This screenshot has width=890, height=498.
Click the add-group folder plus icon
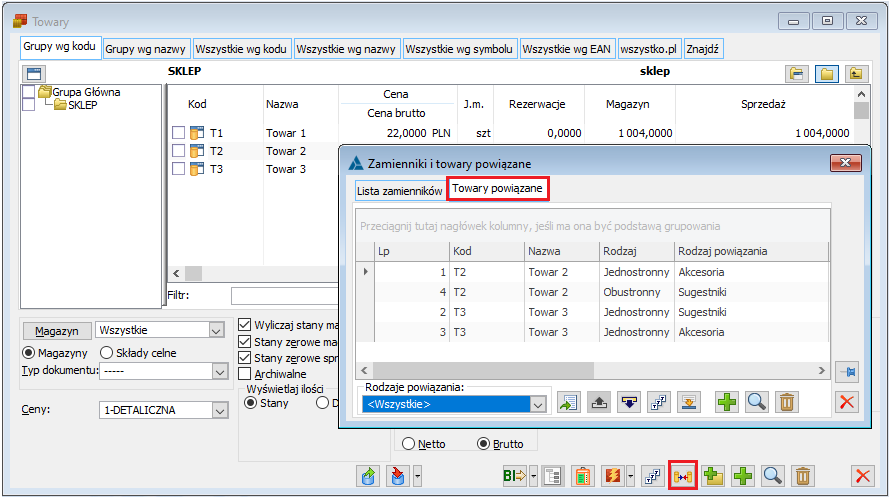[713, 477]
